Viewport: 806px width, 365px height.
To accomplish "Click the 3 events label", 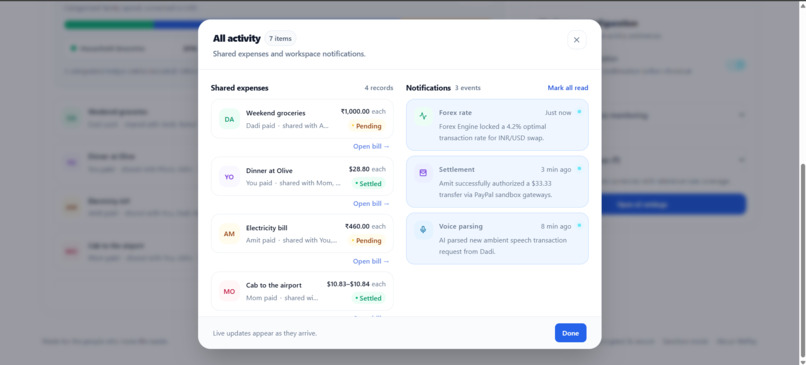I will (468, 88).
